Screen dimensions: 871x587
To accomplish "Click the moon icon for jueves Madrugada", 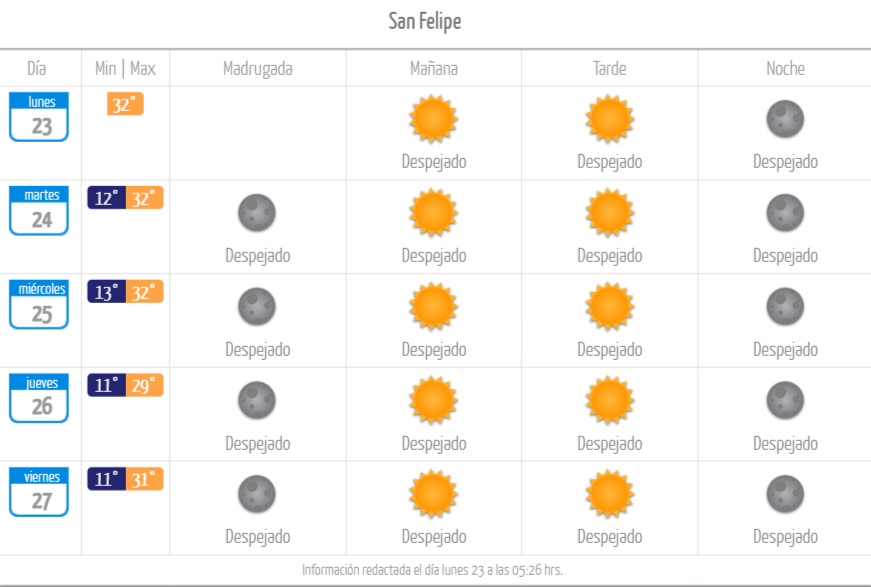I will (x=257, y=400).
